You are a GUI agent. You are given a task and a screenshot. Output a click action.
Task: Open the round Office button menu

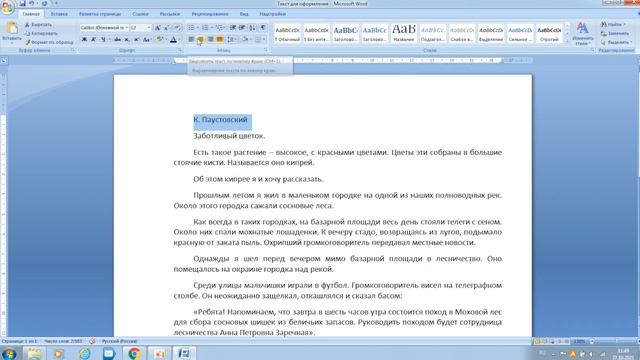7,7
